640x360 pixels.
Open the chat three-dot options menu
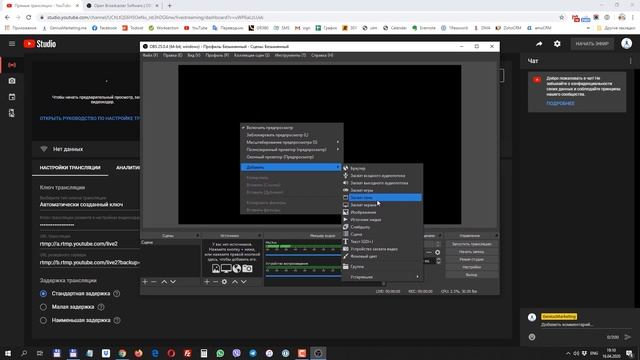(x=631, y=61)
